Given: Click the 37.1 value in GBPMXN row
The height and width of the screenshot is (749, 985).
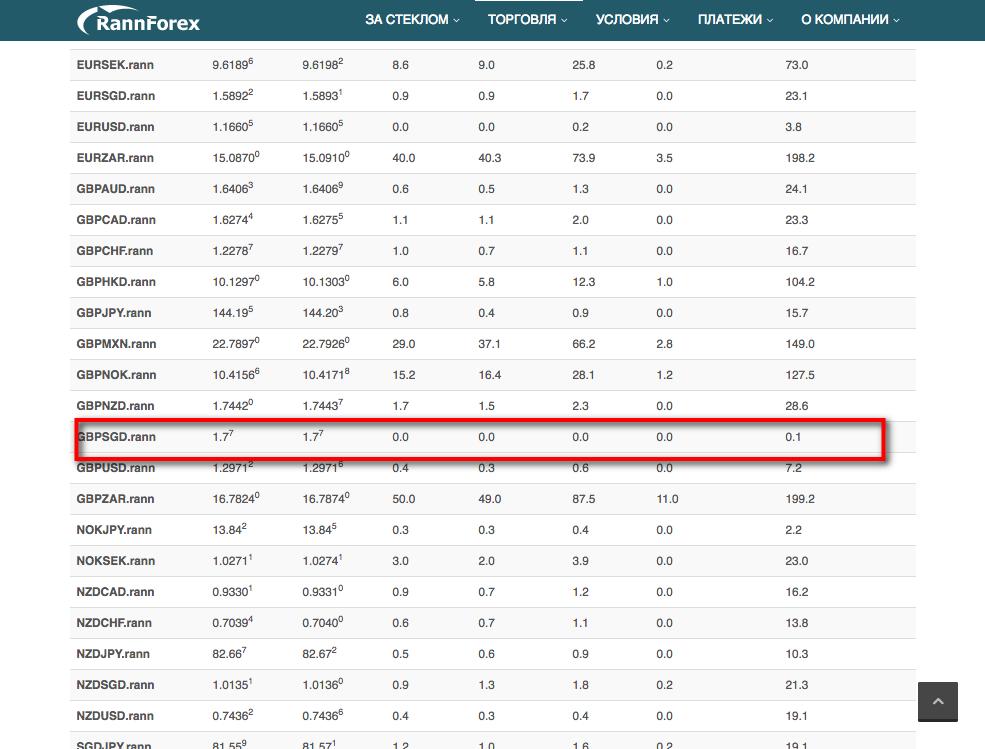Looking at the screenshot, I should coord(489,344).
